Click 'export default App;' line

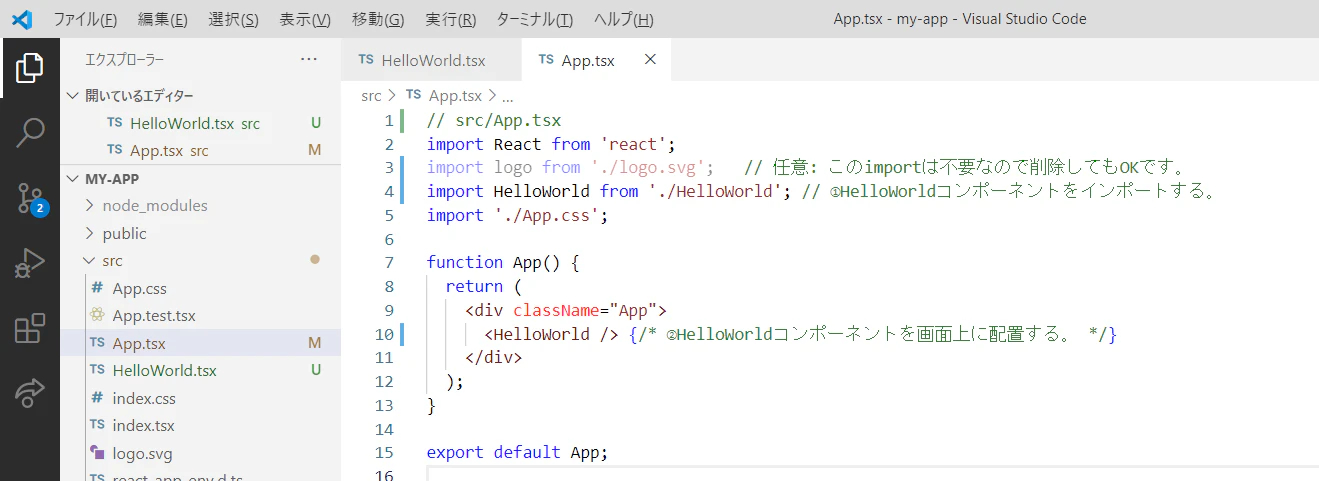click(517, 452)
